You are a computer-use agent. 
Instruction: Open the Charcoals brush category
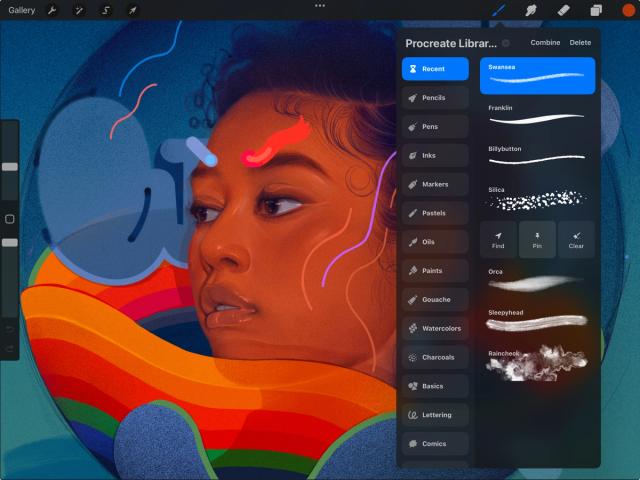435,357
